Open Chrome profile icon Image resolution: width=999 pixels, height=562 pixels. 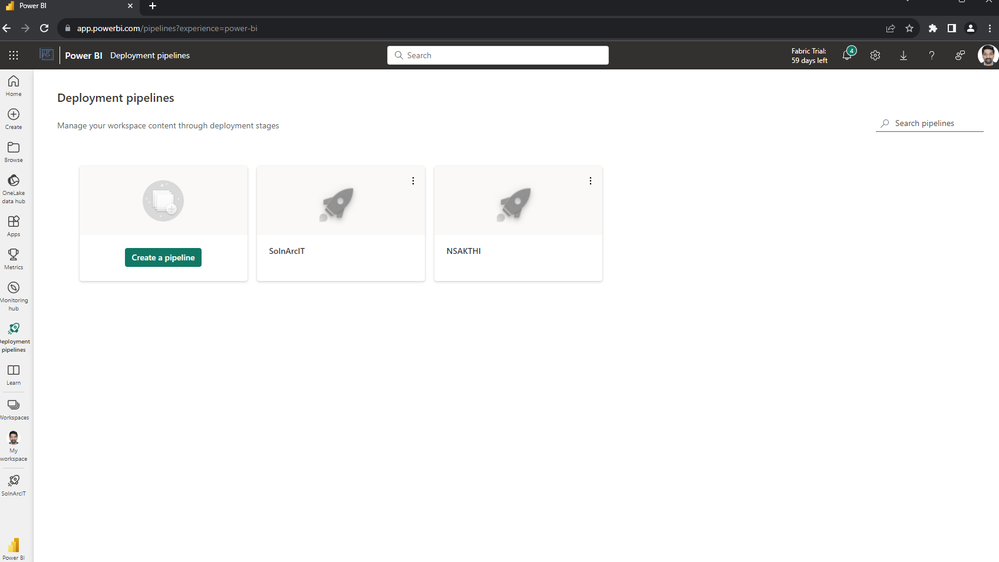[970, 28]
